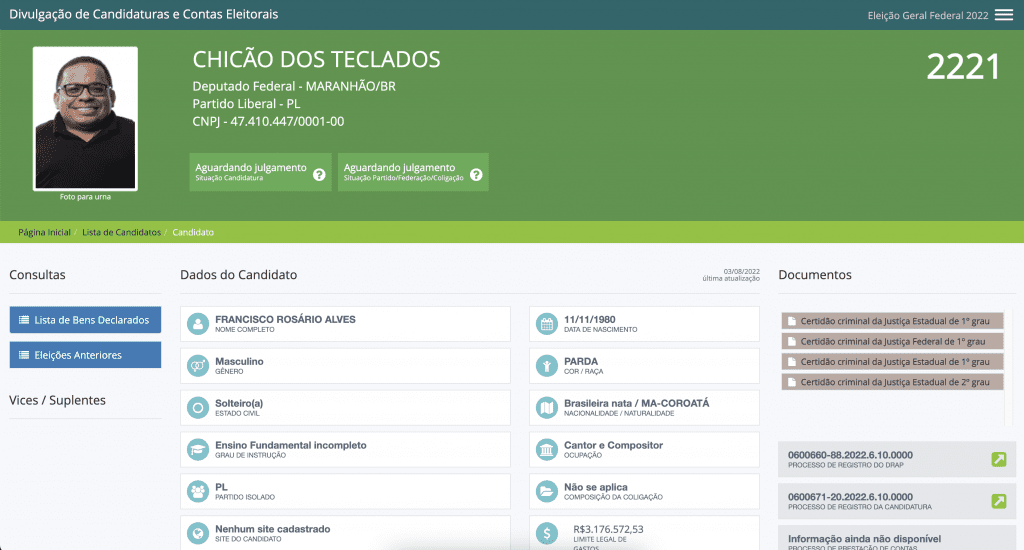The width and height of the screenshot is (1024, 550).
Task: Open Eleições Anteriores
Action: pos(85,355)
